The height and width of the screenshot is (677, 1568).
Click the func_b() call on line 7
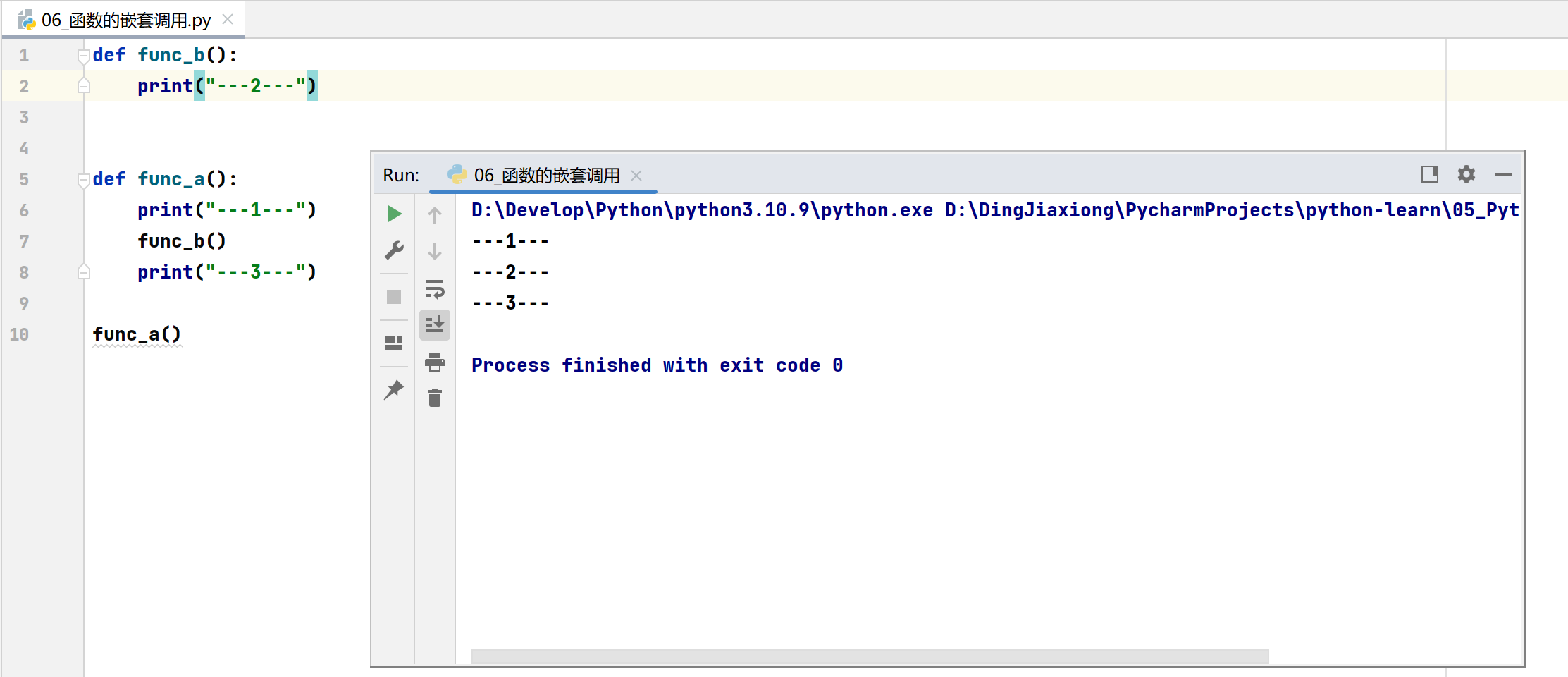point(182,241)
